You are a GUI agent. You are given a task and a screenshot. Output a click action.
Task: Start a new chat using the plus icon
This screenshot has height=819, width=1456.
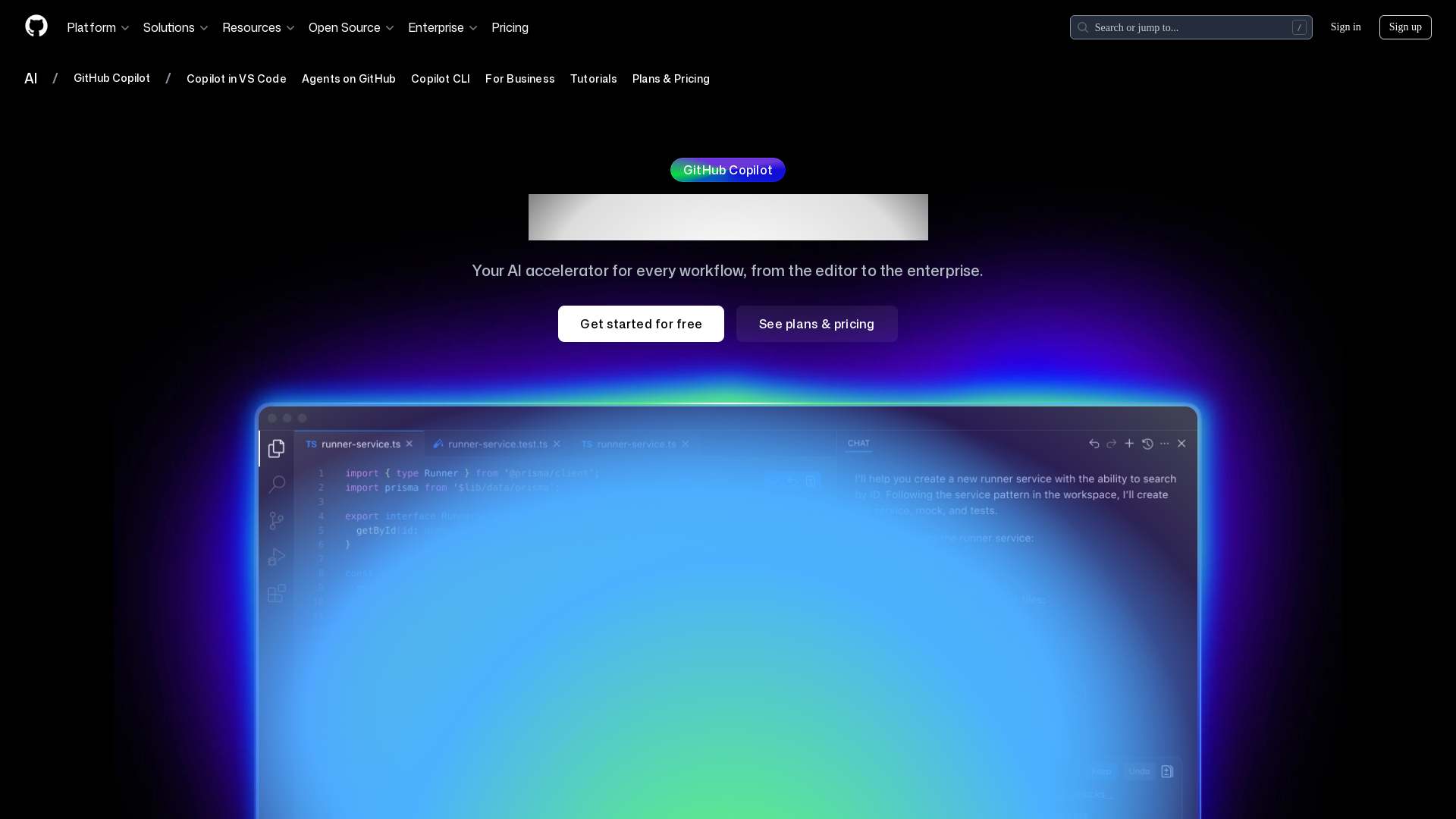pyautogui.click(x=1129, y=444)
